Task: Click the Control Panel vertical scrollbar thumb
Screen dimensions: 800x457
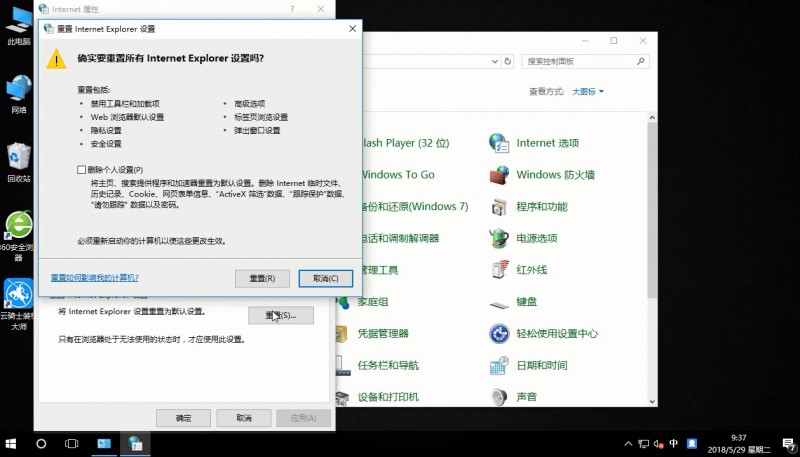Action: coord(652,210)
